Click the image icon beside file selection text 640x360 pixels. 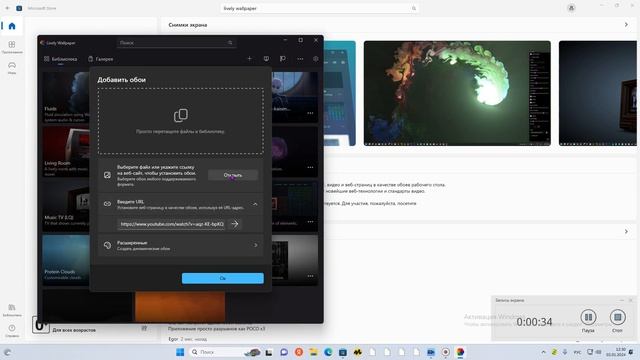click(x=107, y=175)
